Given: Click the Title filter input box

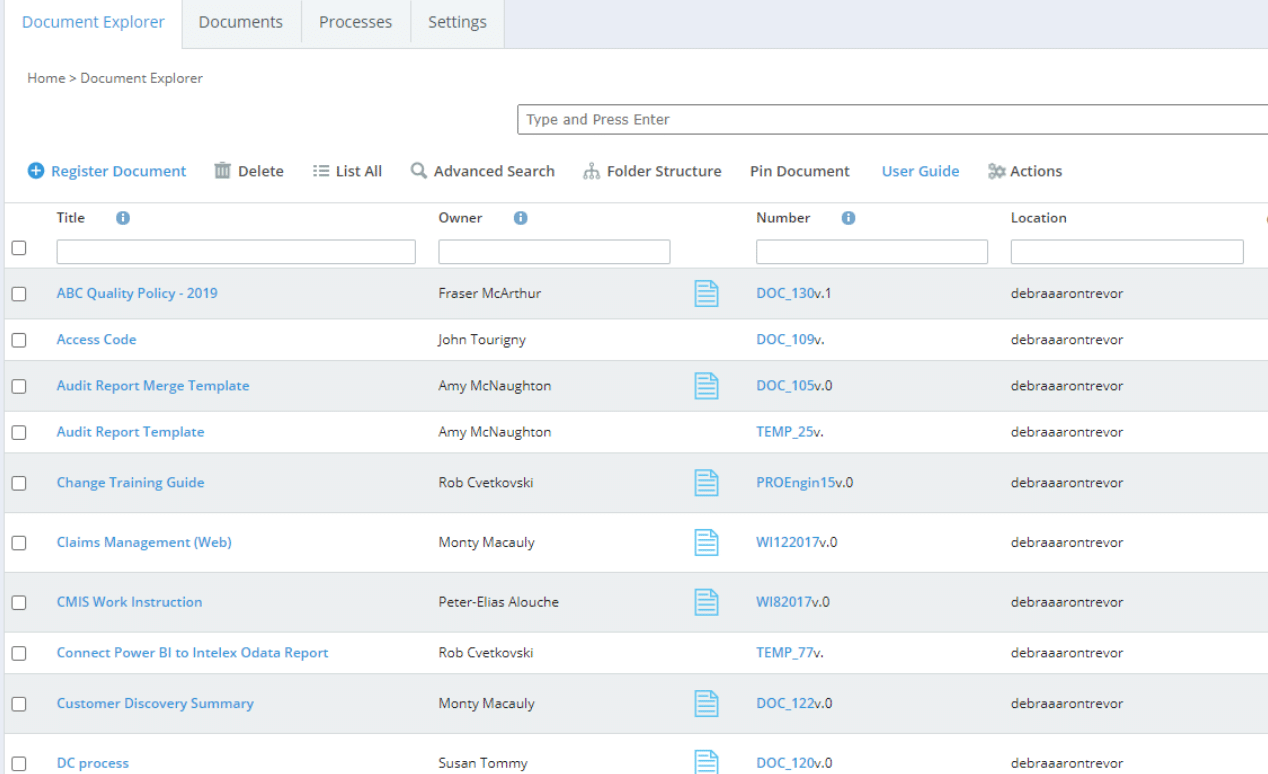Looking at the screenshot, I should (236, 251).
